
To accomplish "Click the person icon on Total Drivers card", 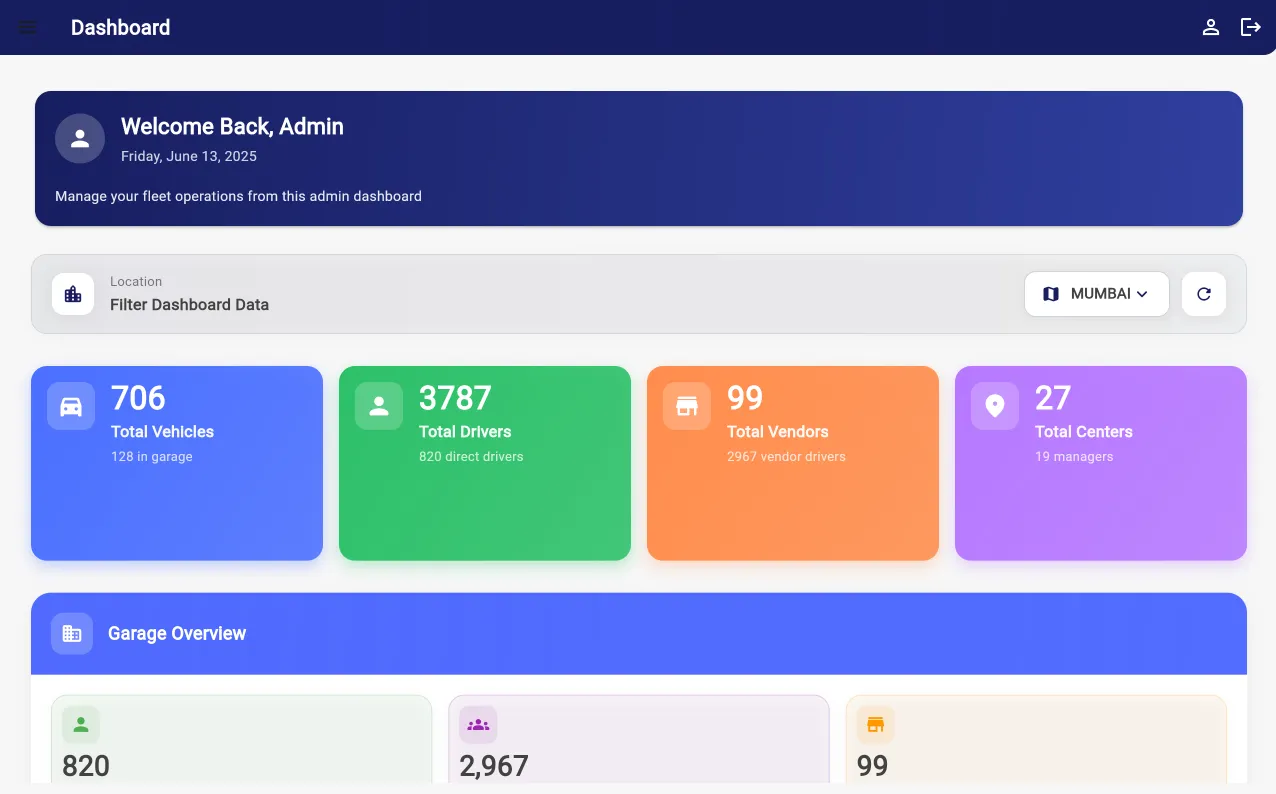I will click(x=379, y=406).
